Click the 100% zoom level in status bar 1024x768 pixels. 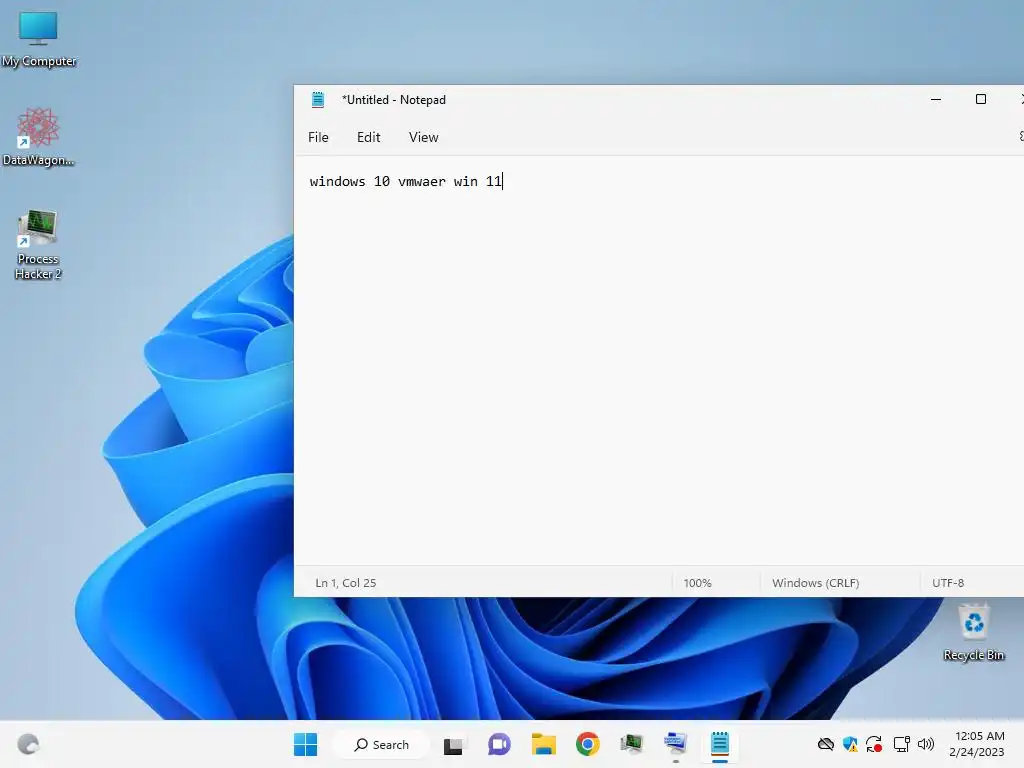coord(697,583)
